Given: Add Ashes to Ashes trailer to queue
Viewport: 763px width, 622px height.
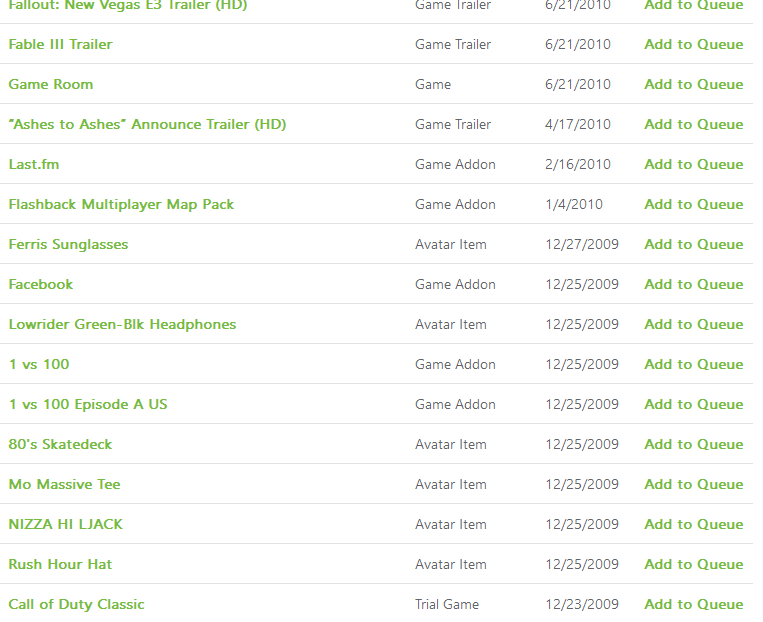Looking at the screenshot, I should pyautogui.click(x=694, y=124).
